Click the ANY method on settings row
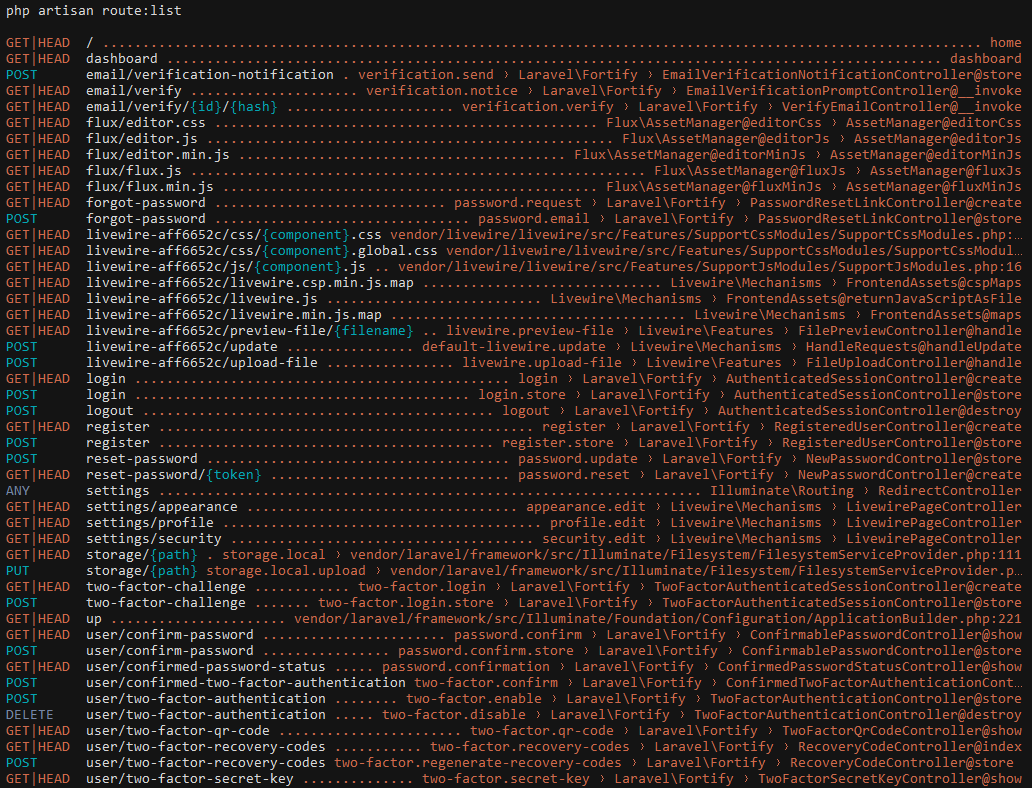The width and height of the screenshot is (1032, 788). pyautogui.click(x=18, y=491)
